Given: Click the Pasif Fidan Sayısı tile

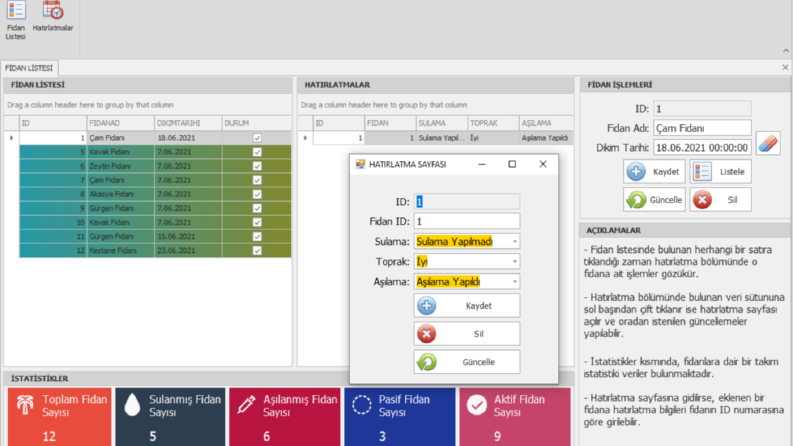Looking at the screenshot, I should 400,417.
